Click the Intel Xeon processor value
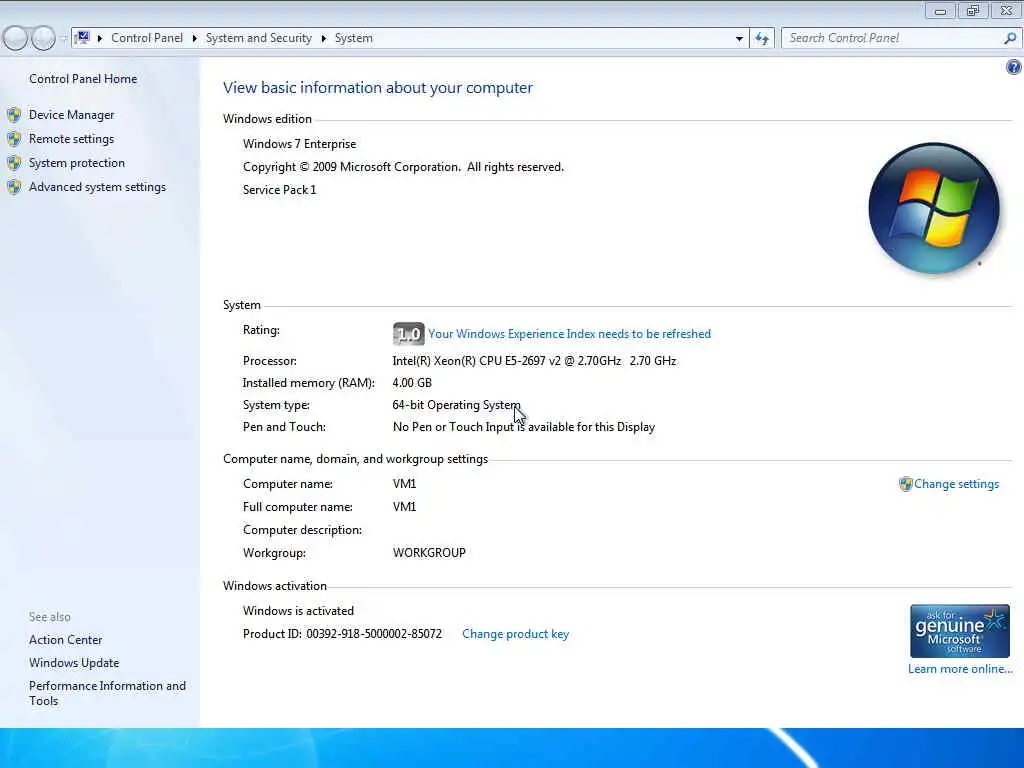Image resolution: width=1024 pixels, height=768 pixels. (x=534, y=361)
